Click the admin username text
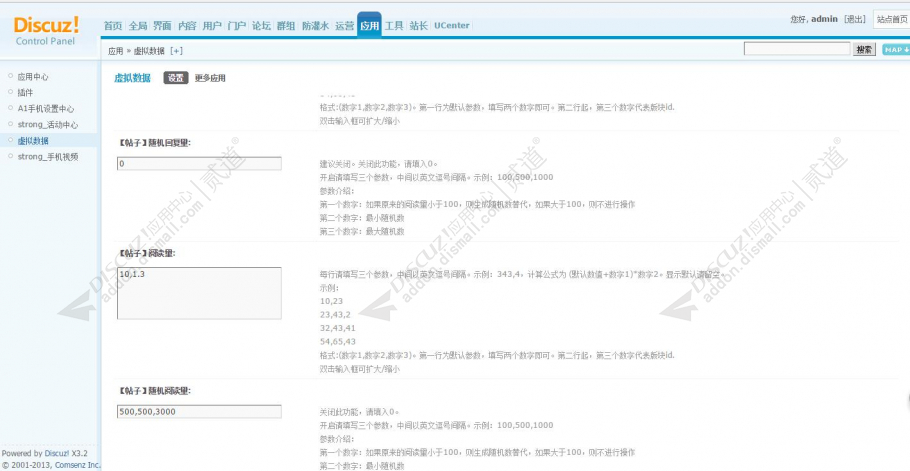Image resolution: width=910 pixels, height=471 pixels. (824, 19)
